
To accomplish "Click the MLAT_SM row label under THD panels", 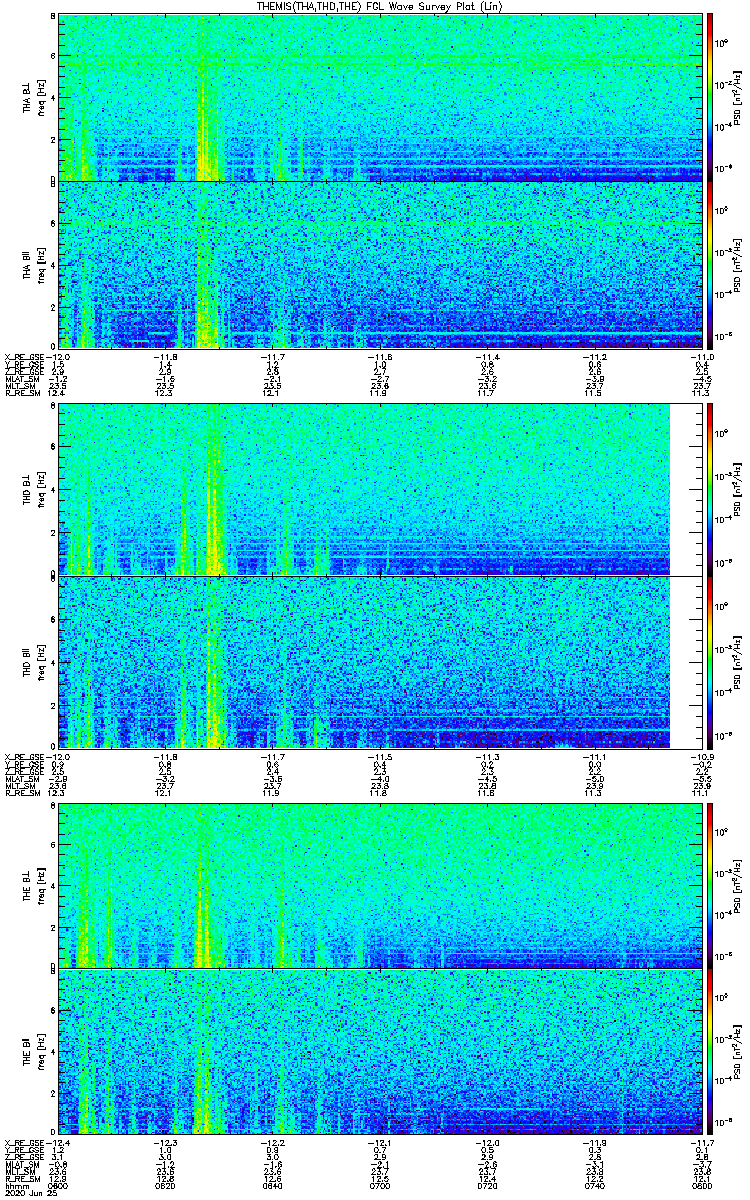I will pos(20,781).
